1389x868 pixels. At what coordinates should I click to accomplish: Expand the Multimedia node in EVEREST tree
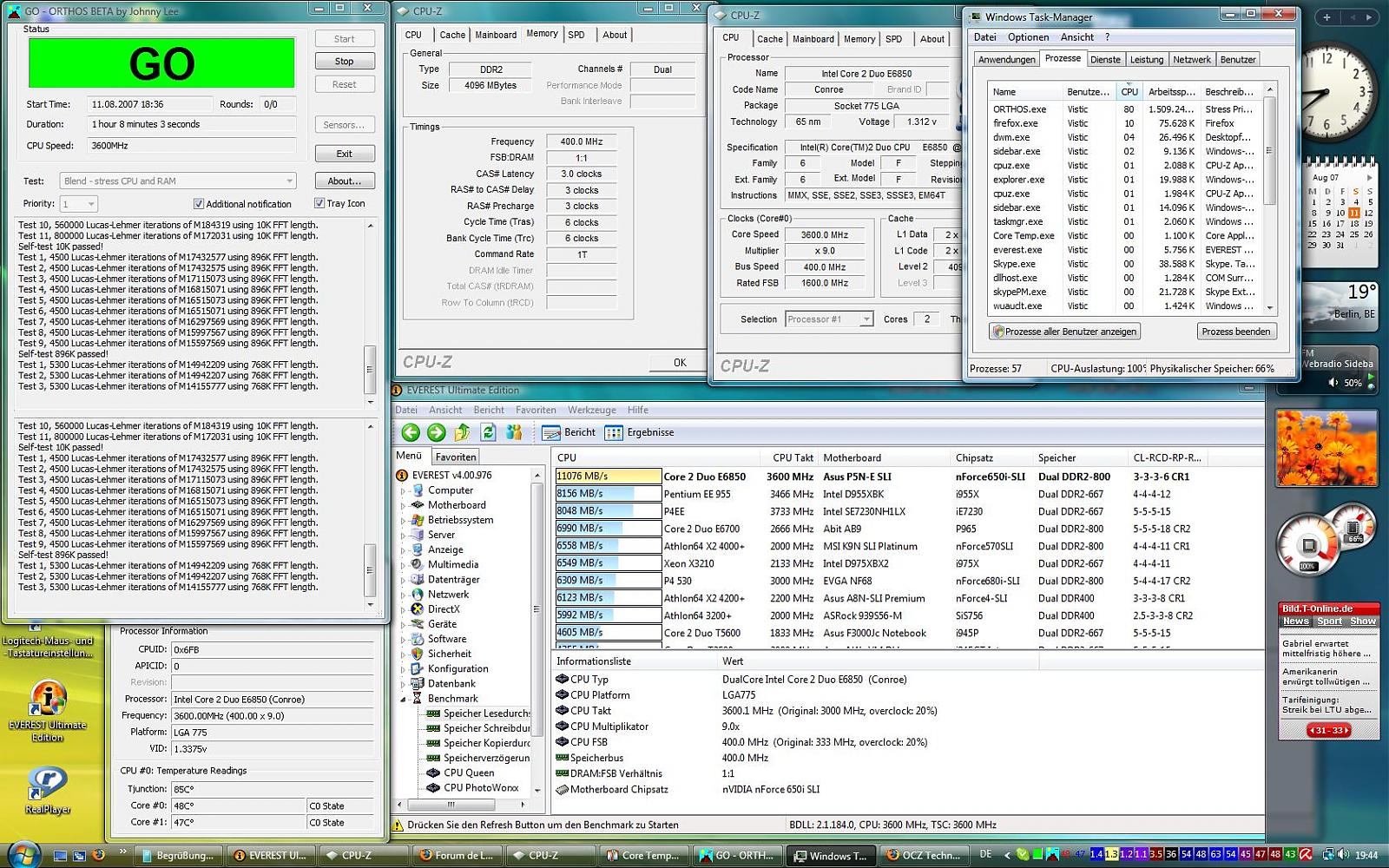[403, 564]
